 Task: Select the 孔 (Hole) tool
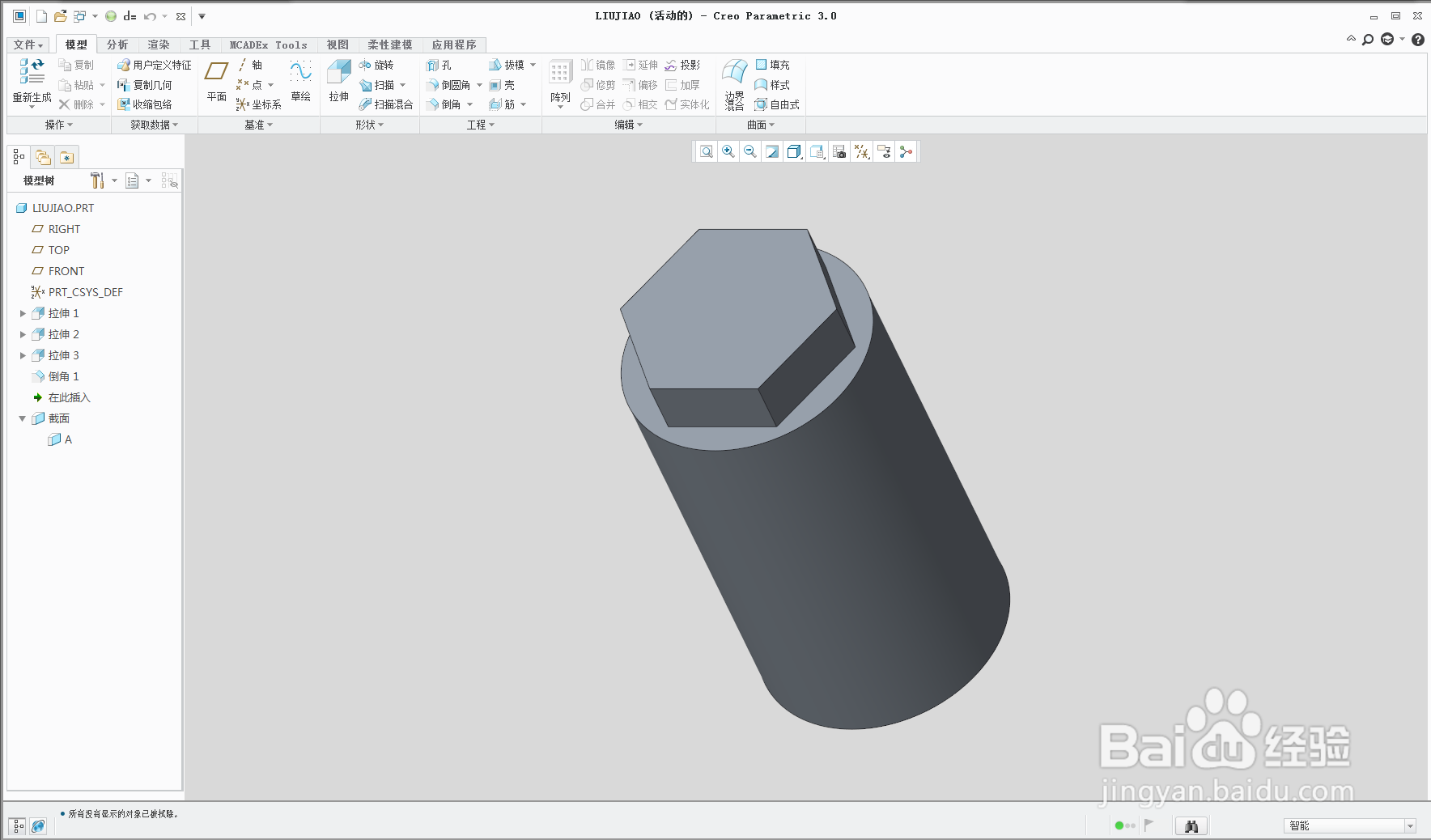point(439,65)
